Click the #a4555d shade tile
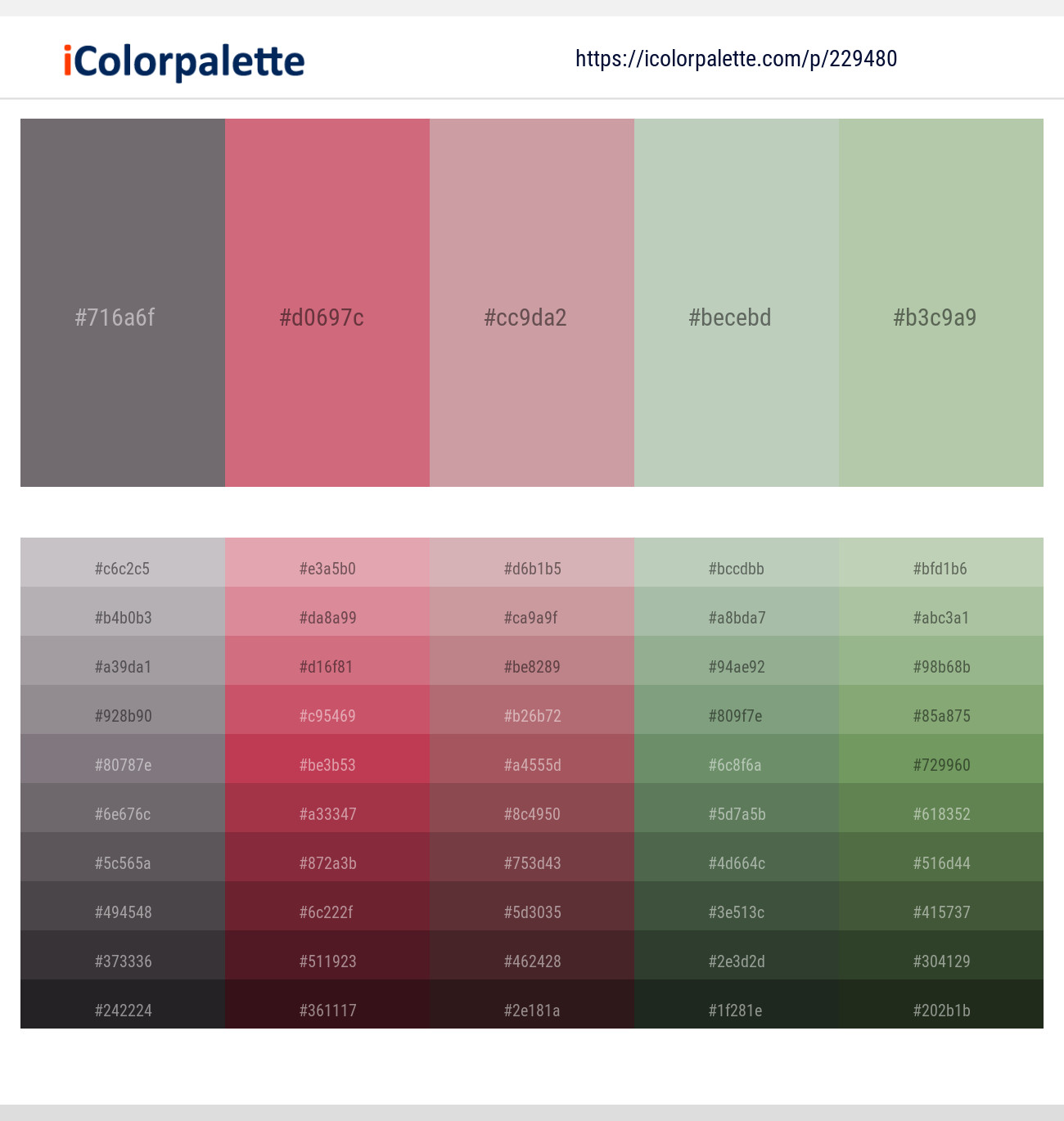Viewport: 1064px width, 1121px height. coord(532,759)
